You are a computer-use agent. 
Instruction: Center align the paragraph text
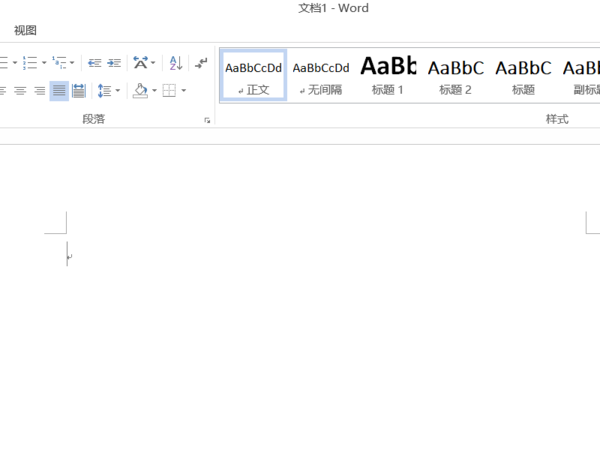pyautogui.click(x=20, y=91)
